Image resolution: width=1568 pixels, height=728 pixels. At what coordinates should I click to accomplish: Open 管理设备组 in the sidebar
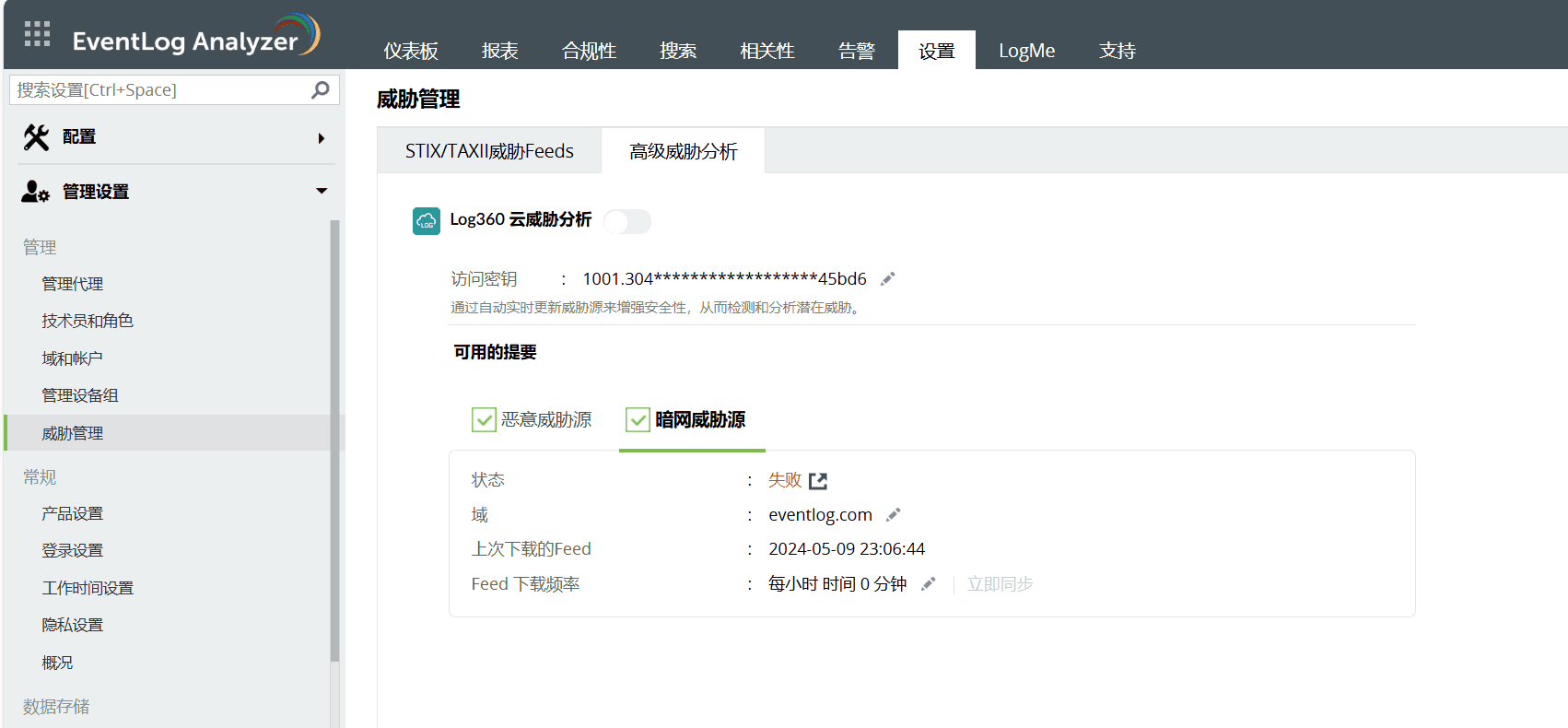80,395
